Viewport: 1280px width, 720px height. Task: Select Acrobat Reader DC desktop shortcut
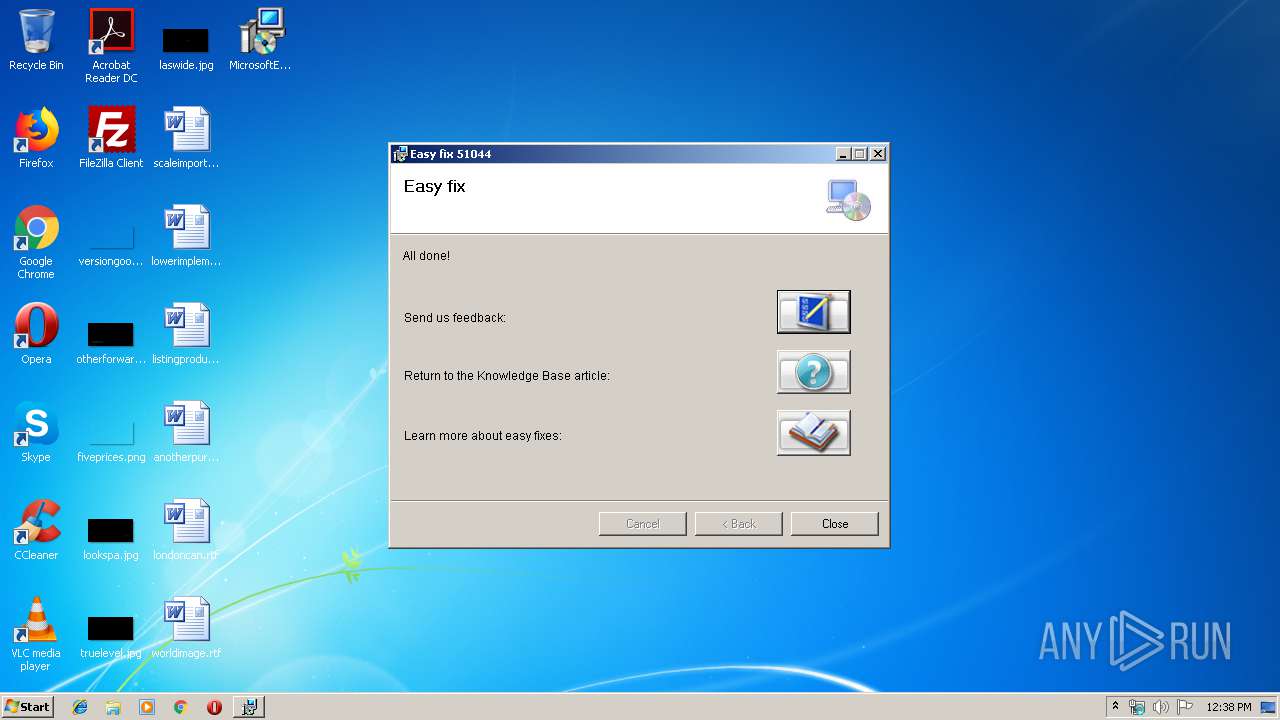111,46
